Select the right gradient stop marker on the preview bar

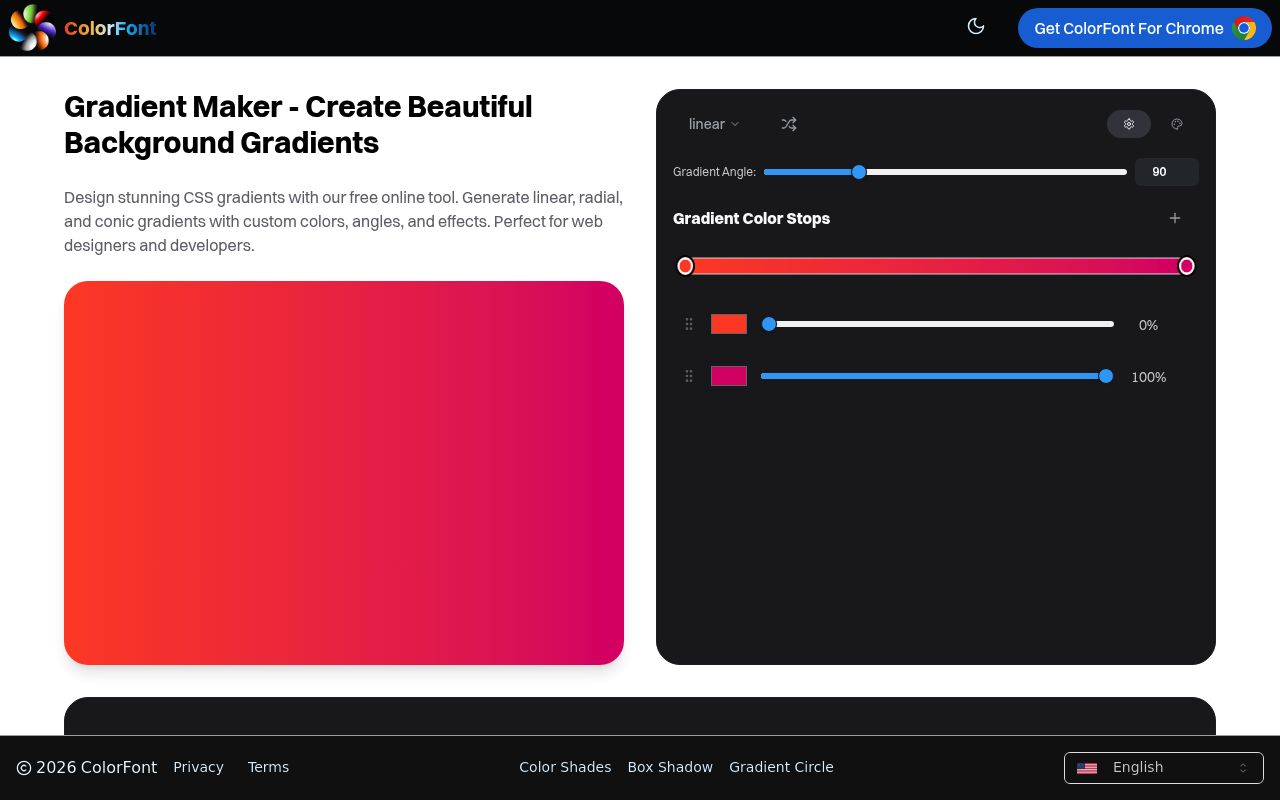pyautogui.click(x=1187, y=265)
